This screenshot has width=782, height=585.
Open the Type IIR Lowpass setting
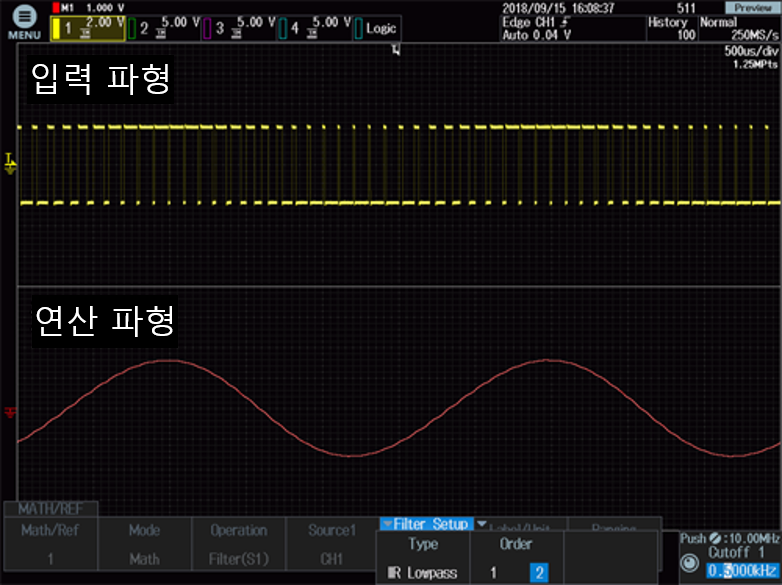422,558
